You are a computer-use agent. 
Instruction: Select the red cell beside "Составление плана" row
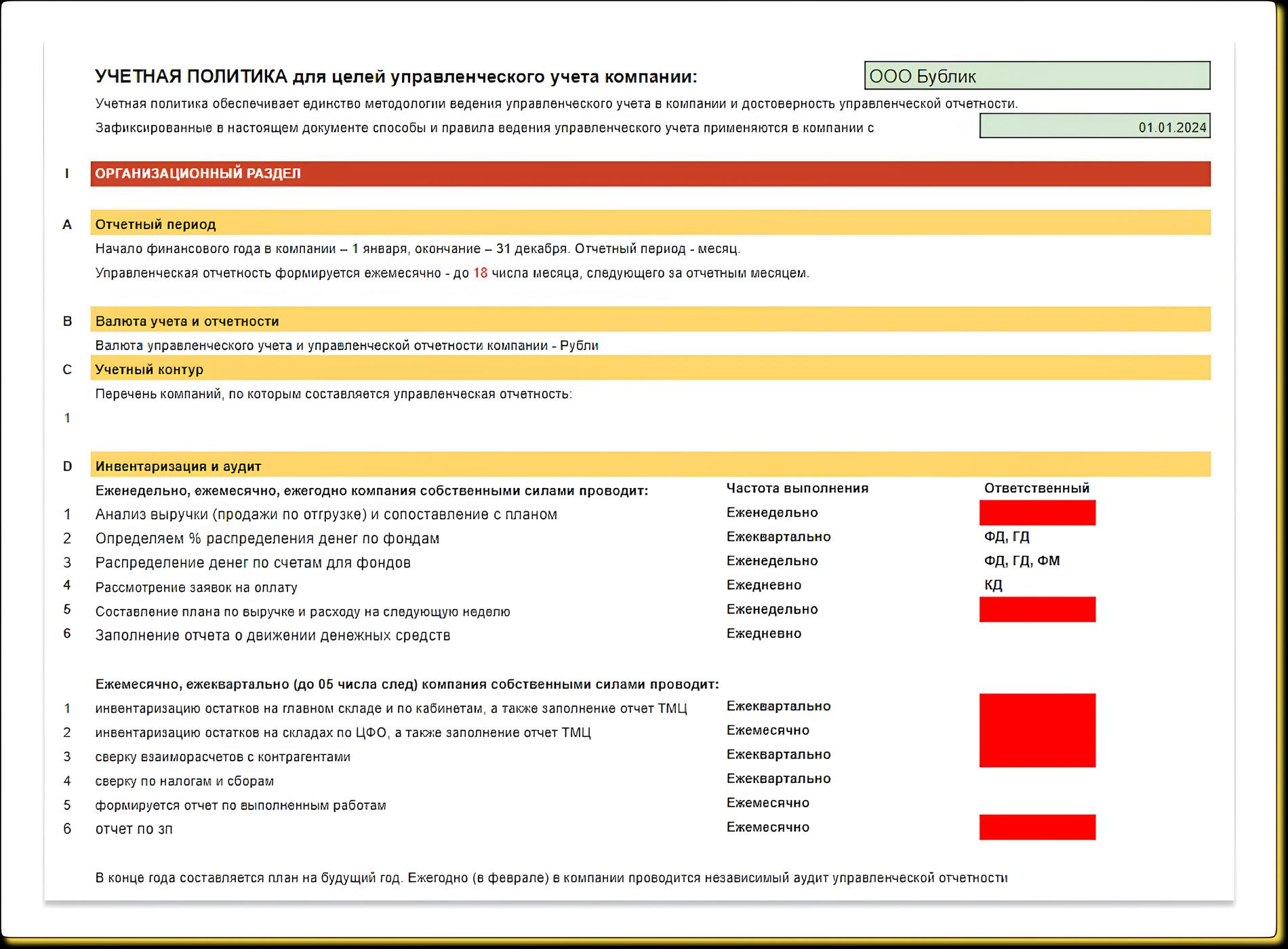[1037, 609]
